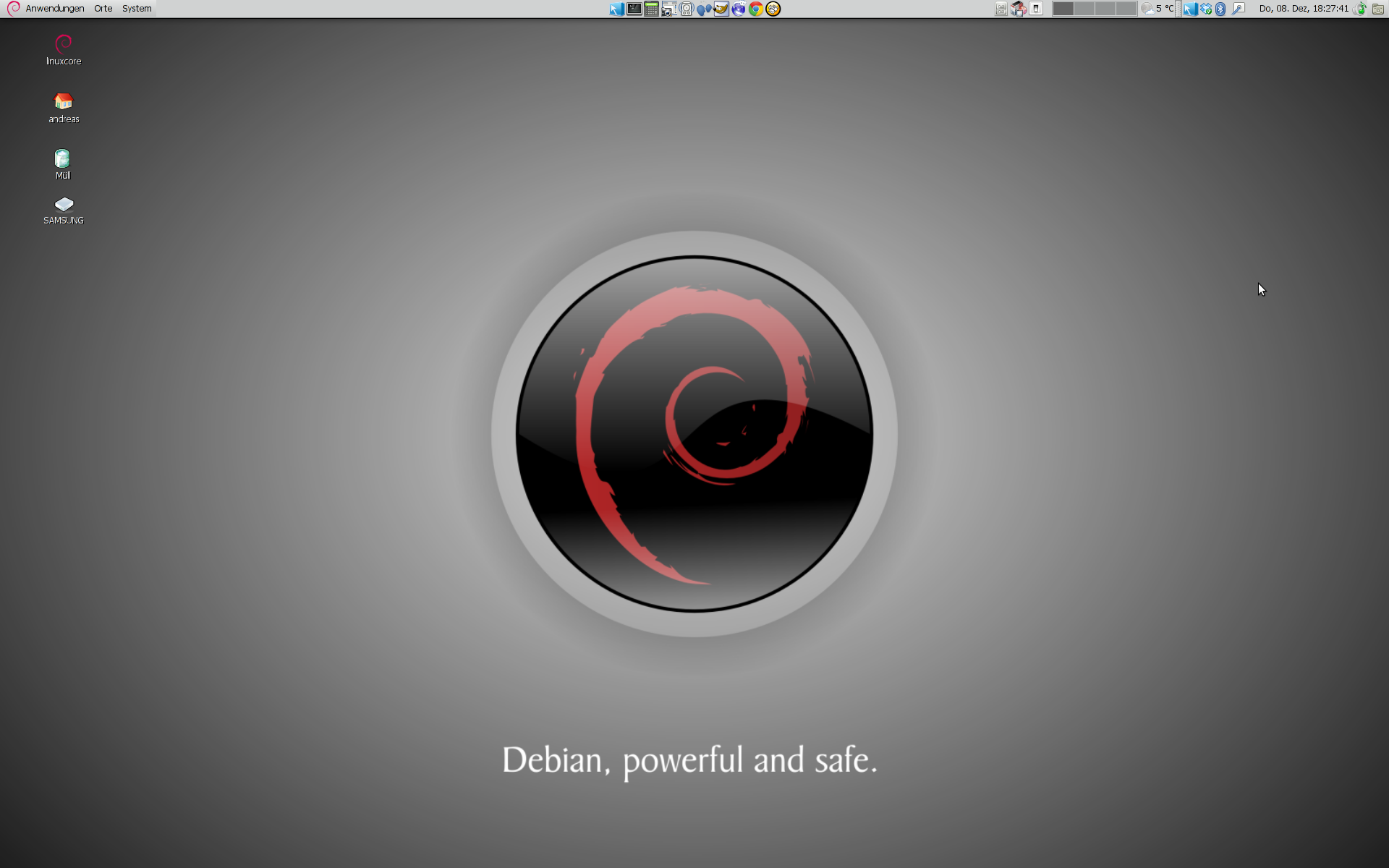
Task: Launch the screenshot tool from the panel
Action: [x=669, y=9]
